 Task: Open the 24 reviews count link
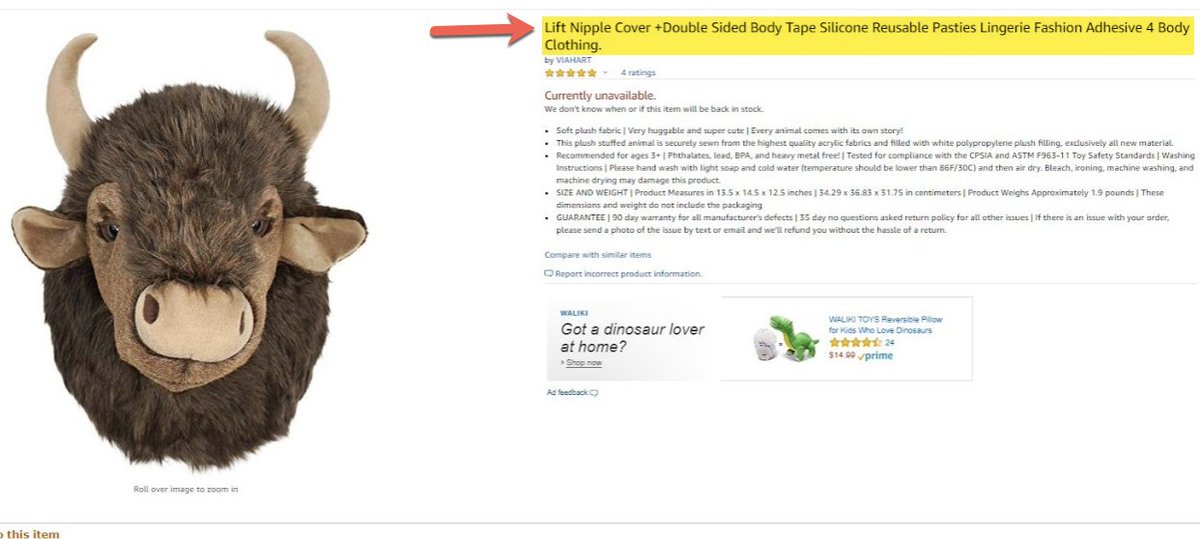889,343
